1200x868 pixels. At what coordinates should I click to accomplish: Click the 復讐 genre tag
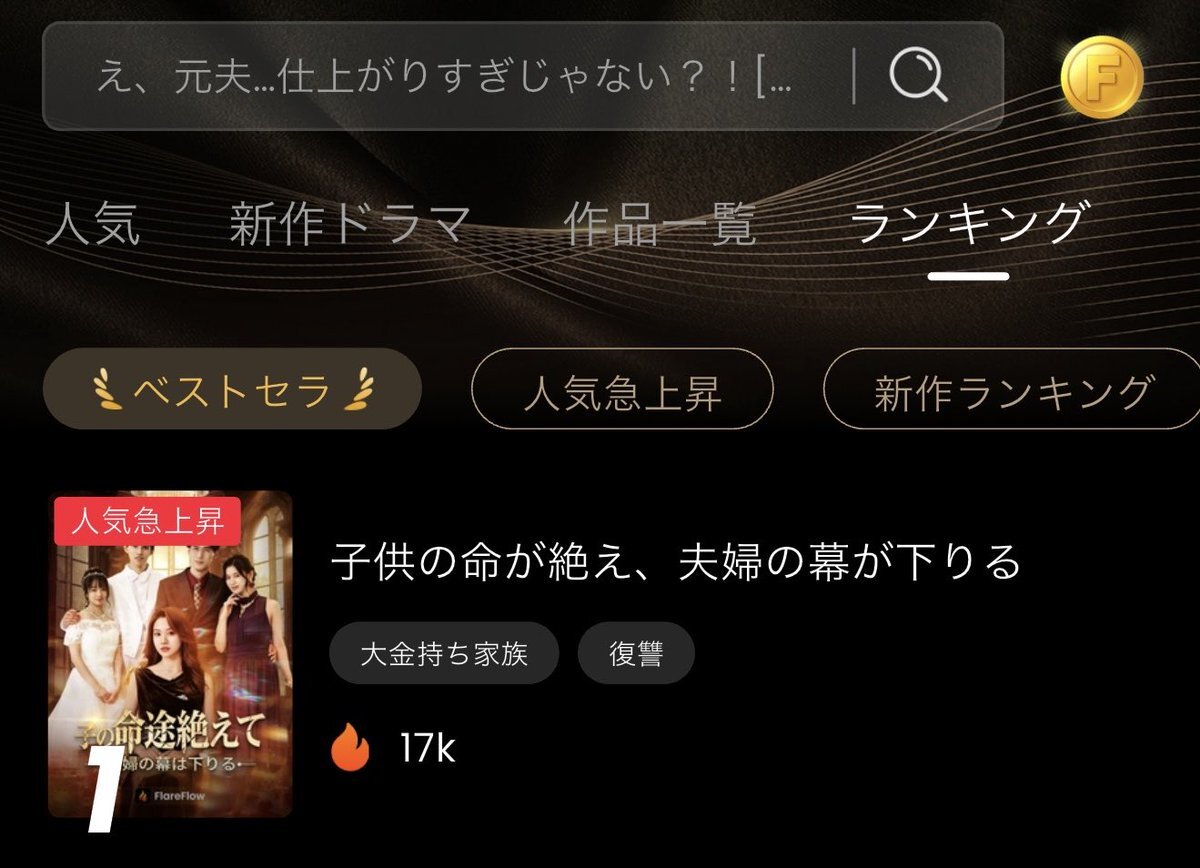(x=637, y=655)
